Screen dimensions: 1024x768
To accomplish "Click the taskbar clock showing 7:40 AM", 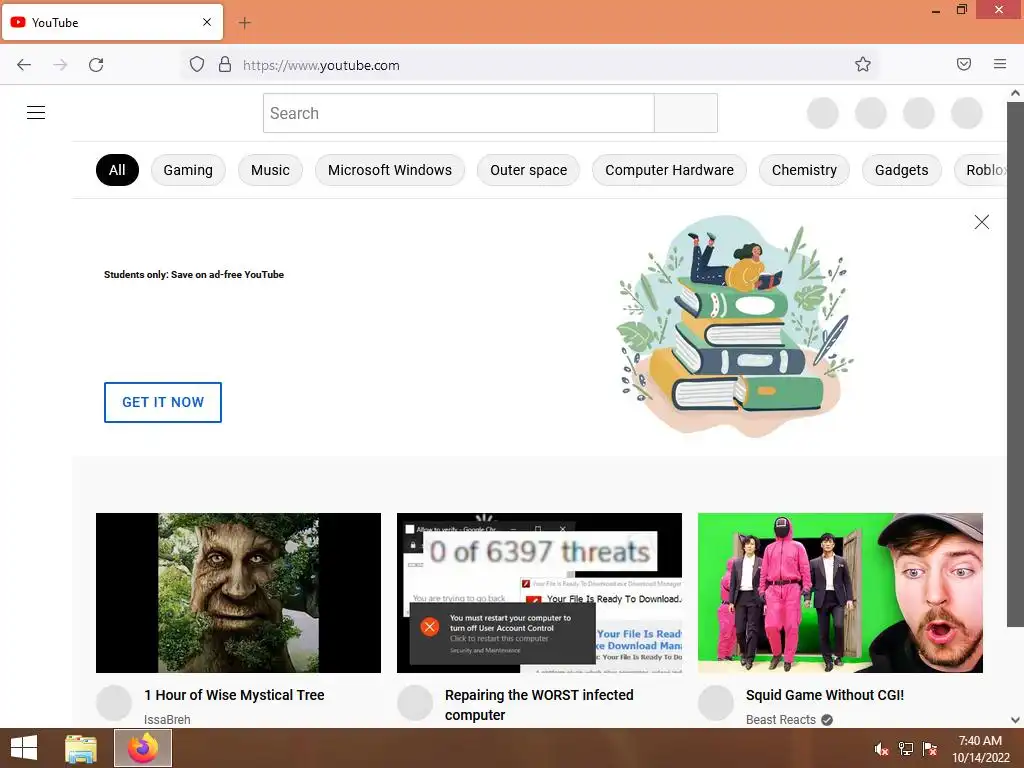I will coord(980,749).
